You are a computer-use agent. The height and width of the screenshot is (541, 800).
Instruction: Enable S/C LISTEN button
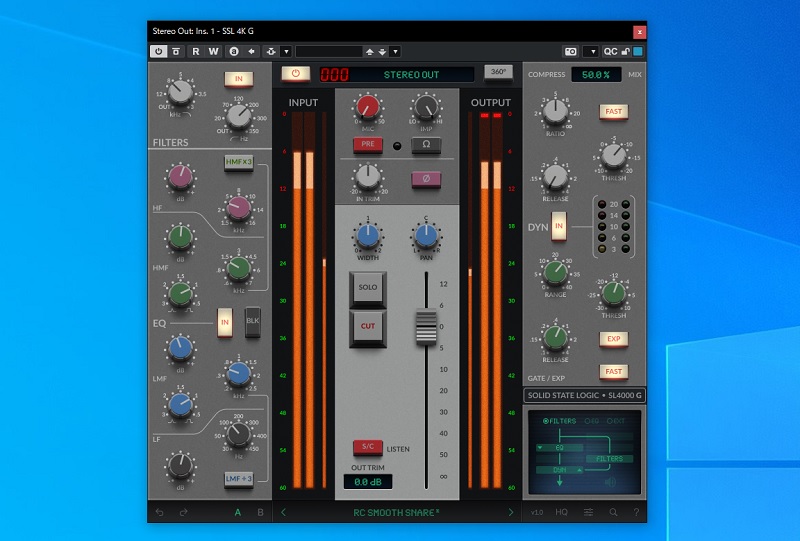pyautogui.click(x=367, y=447)
